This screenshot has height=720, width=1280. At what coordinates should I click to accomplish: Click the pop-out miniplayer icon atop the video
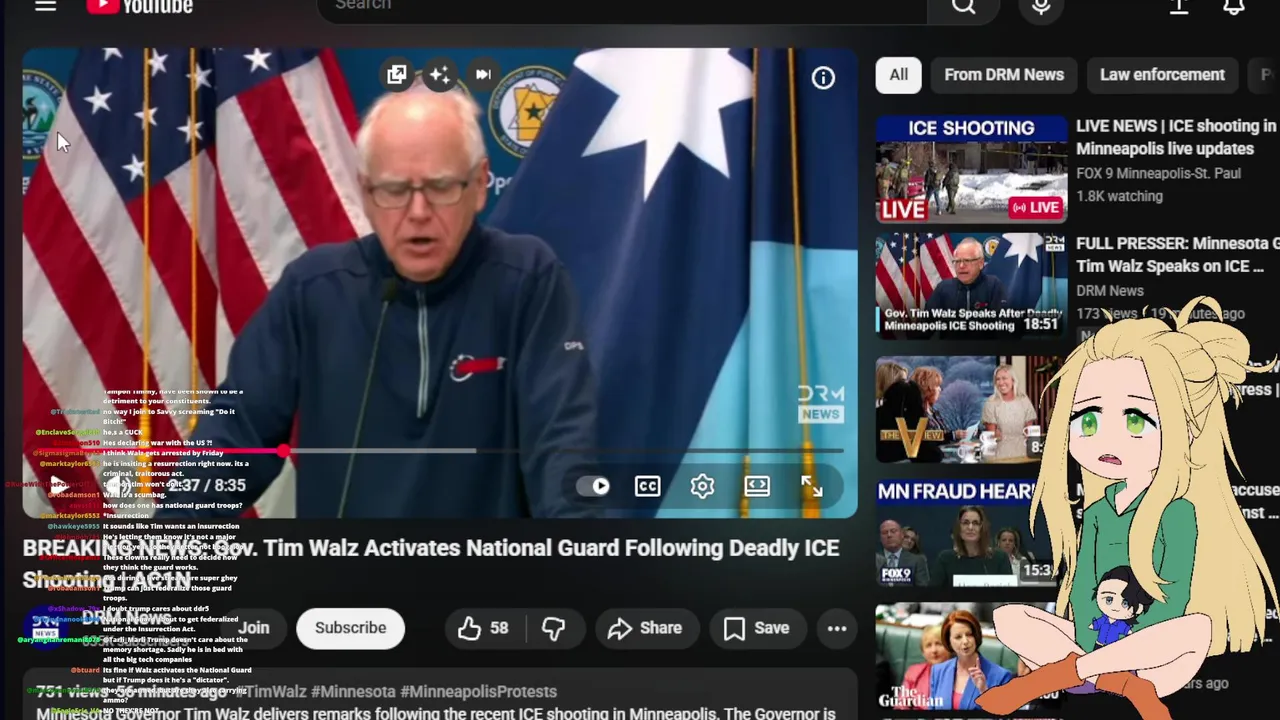(397, 75)
